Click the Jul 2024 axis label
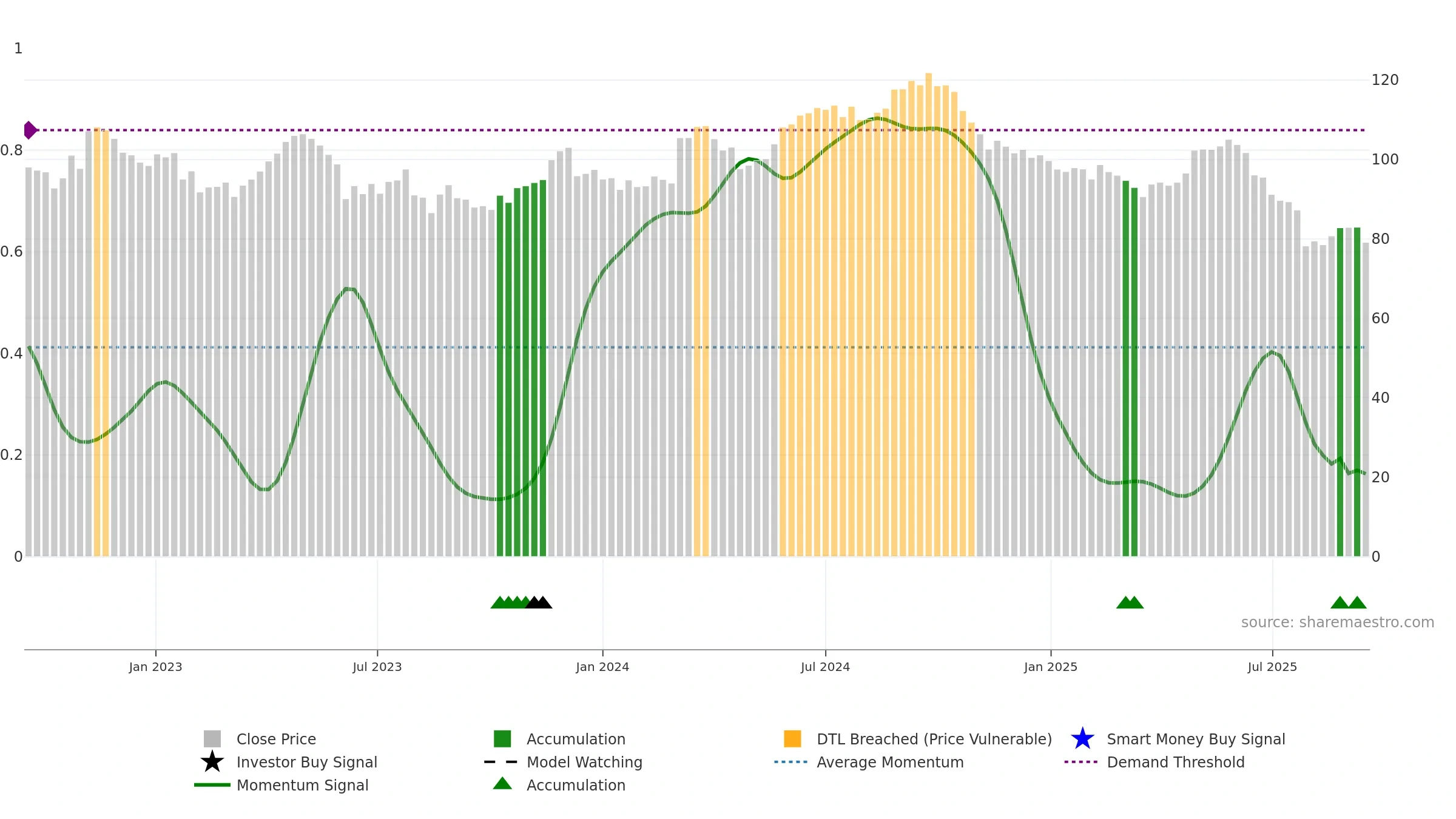 [x=825, y=667]
